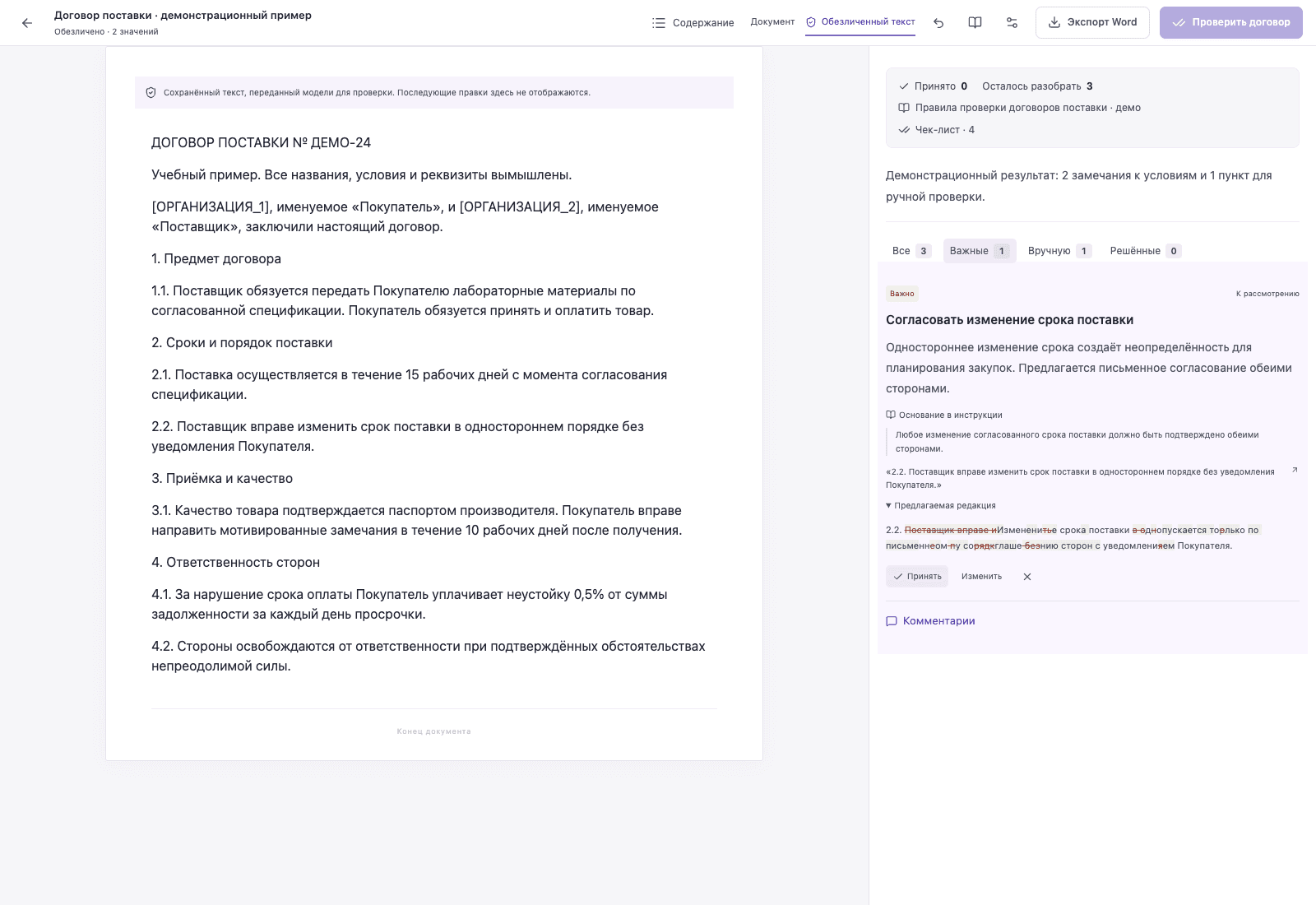Click the shield icon in the saved-text notice

(151, 93)
